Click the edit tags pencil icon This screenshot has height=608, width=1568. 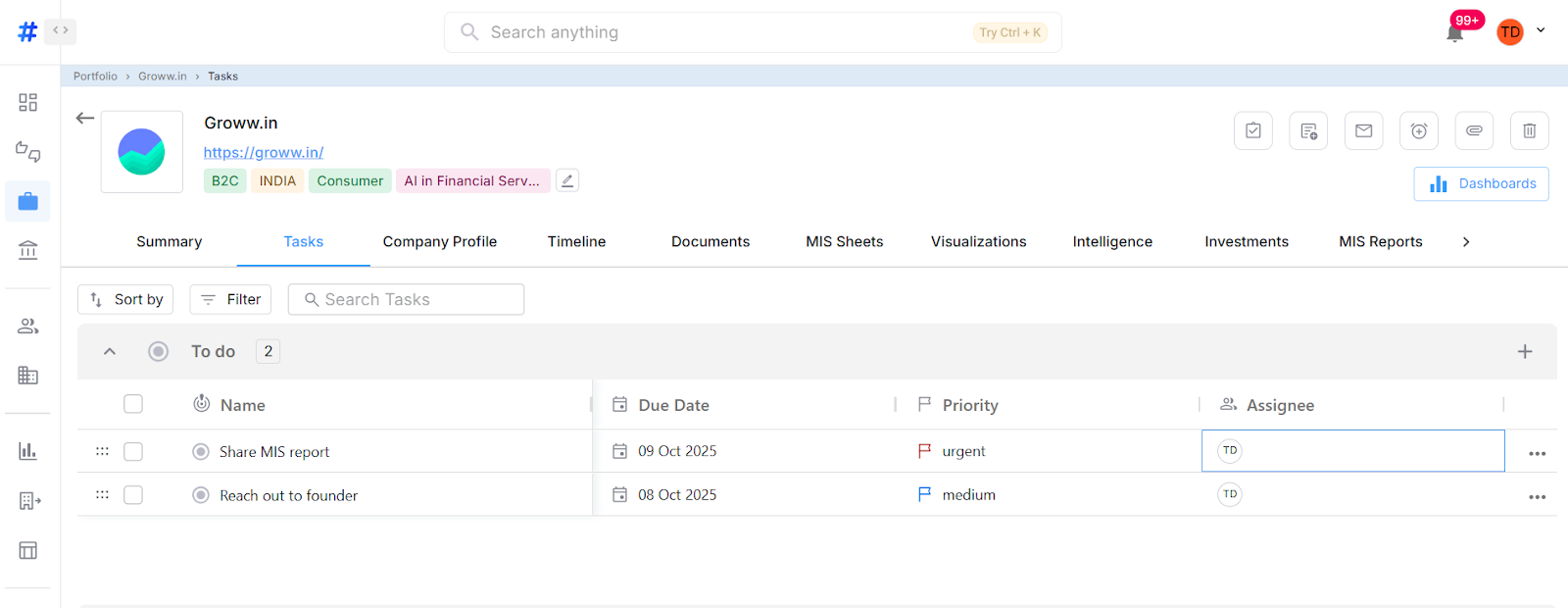[x=567, y=180]
